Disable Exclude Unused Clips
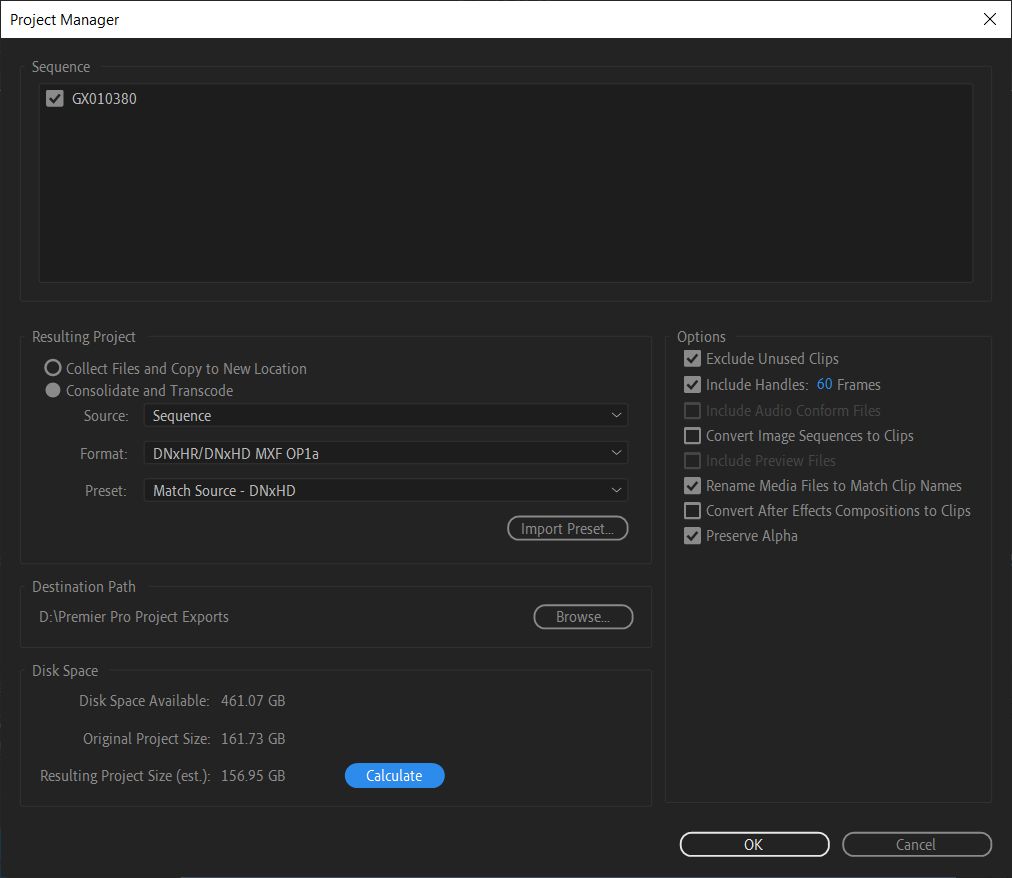Screen dimensions: 1012x878 click(692, 358)
